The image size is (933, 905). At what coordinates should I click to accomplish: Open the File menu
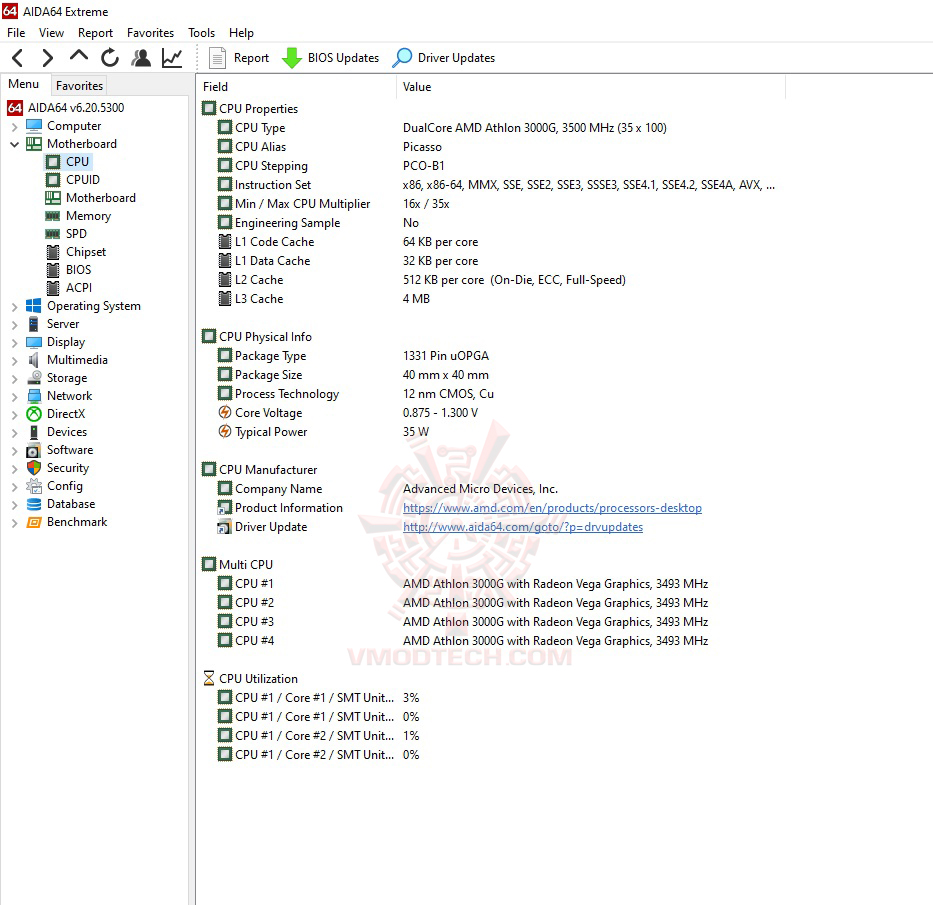point(16,33)
